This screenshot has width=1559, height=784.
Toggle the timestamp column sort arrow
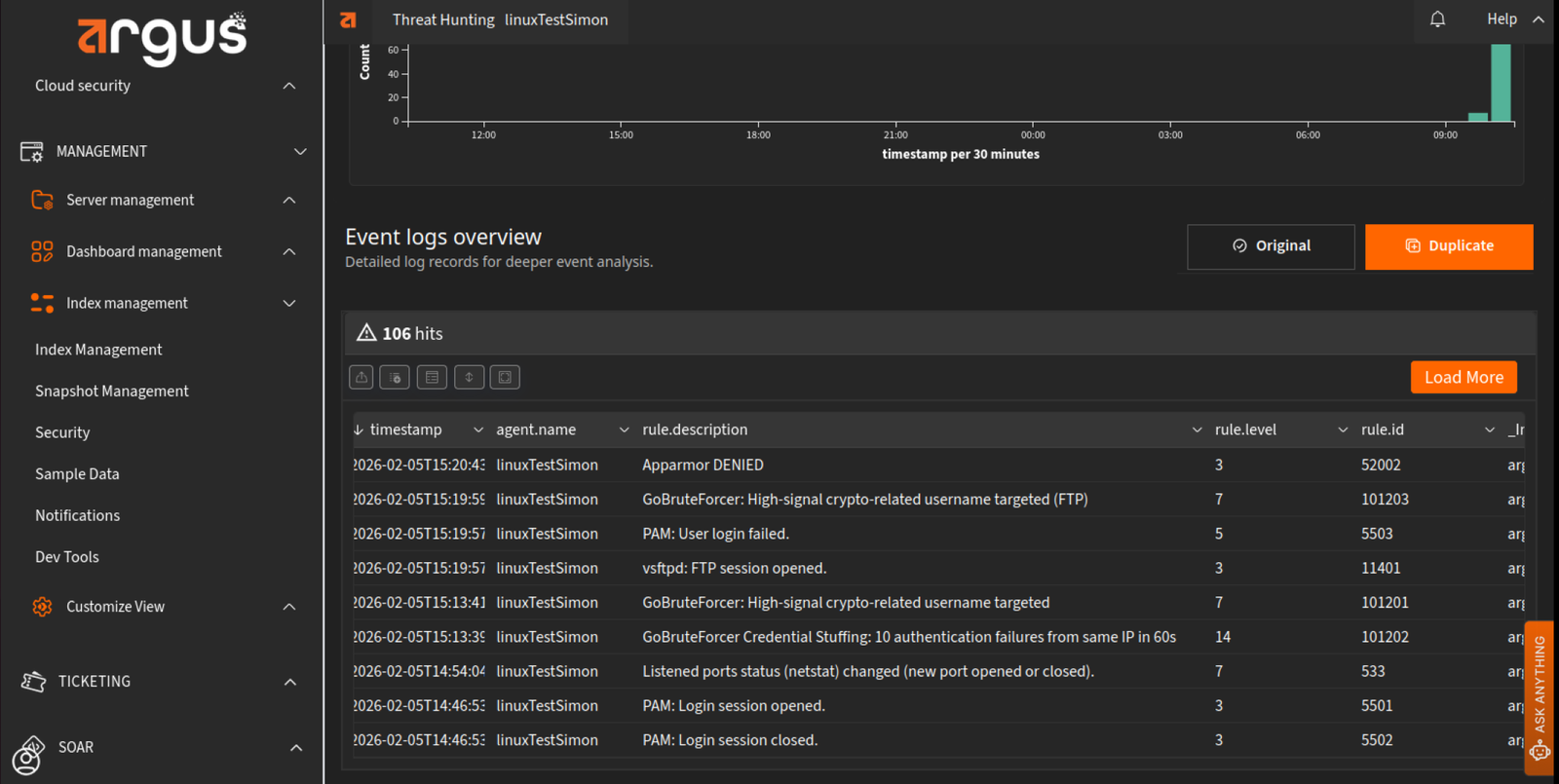[x=359, y=429]
